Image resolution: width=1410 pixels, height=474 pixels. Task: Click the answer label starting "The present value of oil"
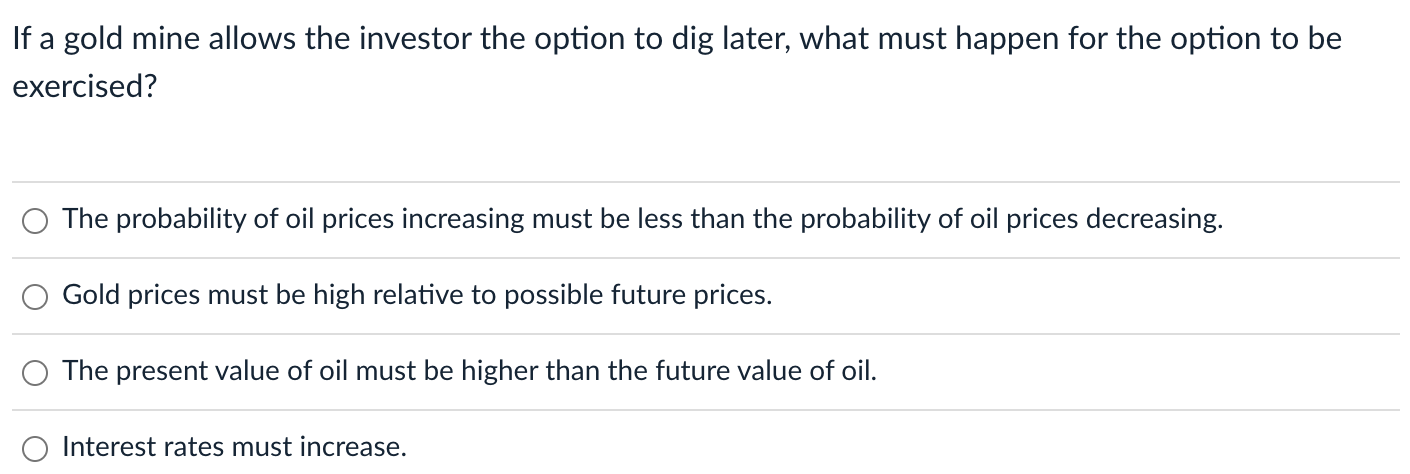(x=470, y=371)
